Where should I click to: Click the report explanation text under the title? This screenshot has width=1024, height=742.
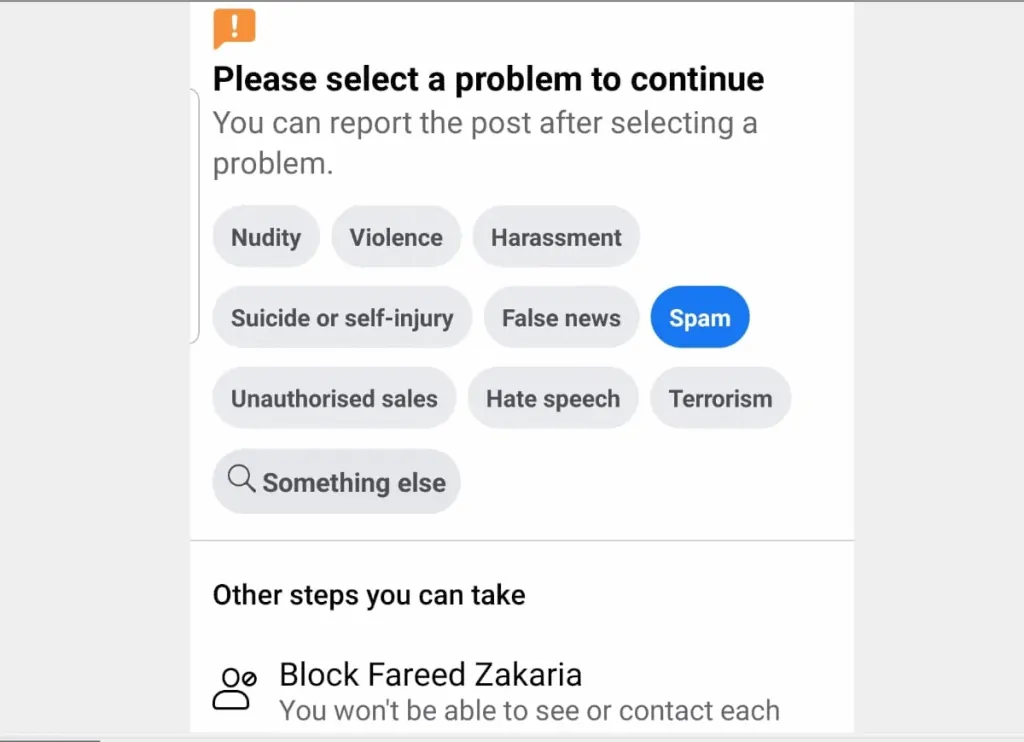[484, 142]
